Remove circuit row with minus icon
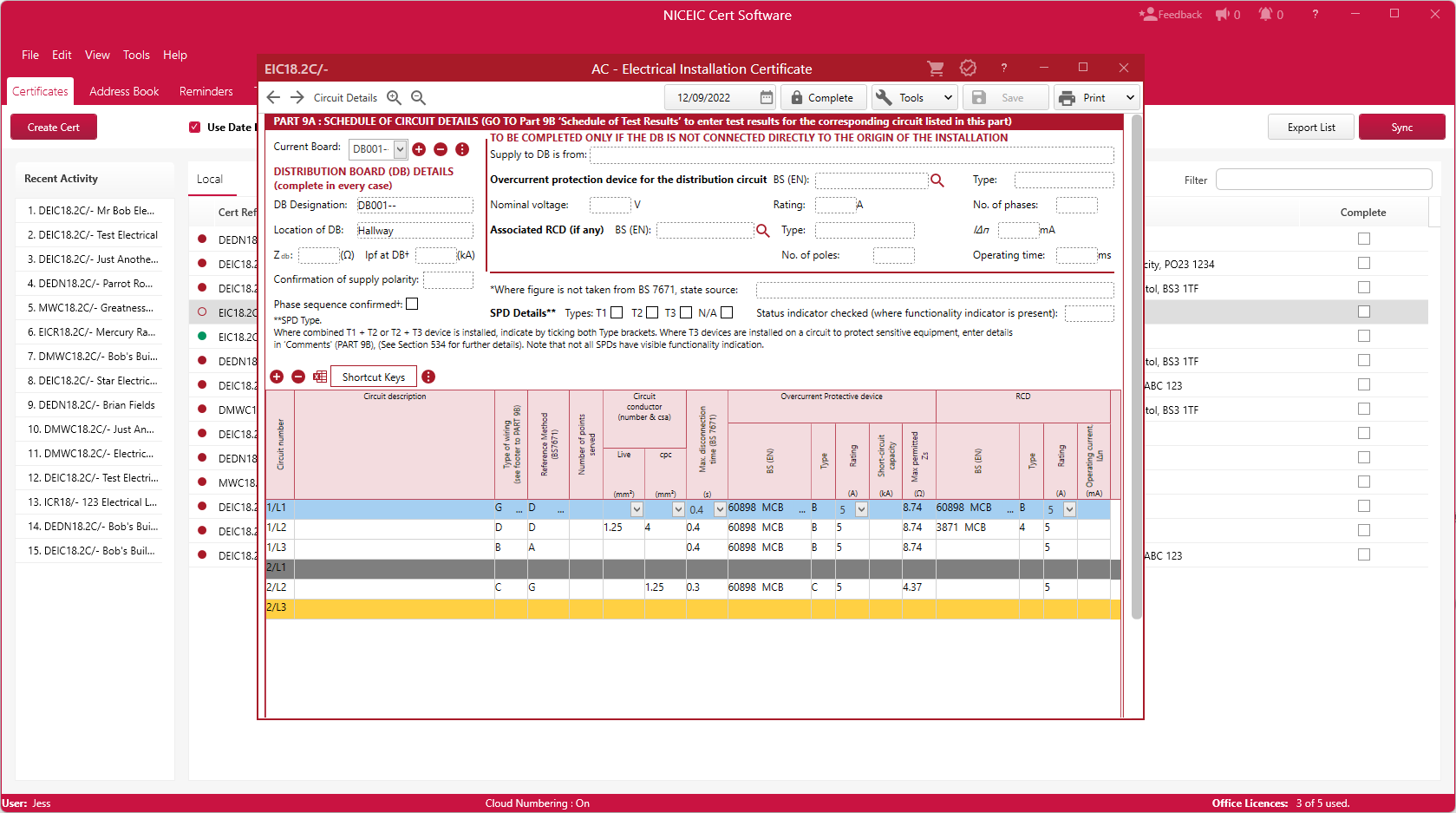This screenshot has height=813, width=1456. [x=298, y=377]
